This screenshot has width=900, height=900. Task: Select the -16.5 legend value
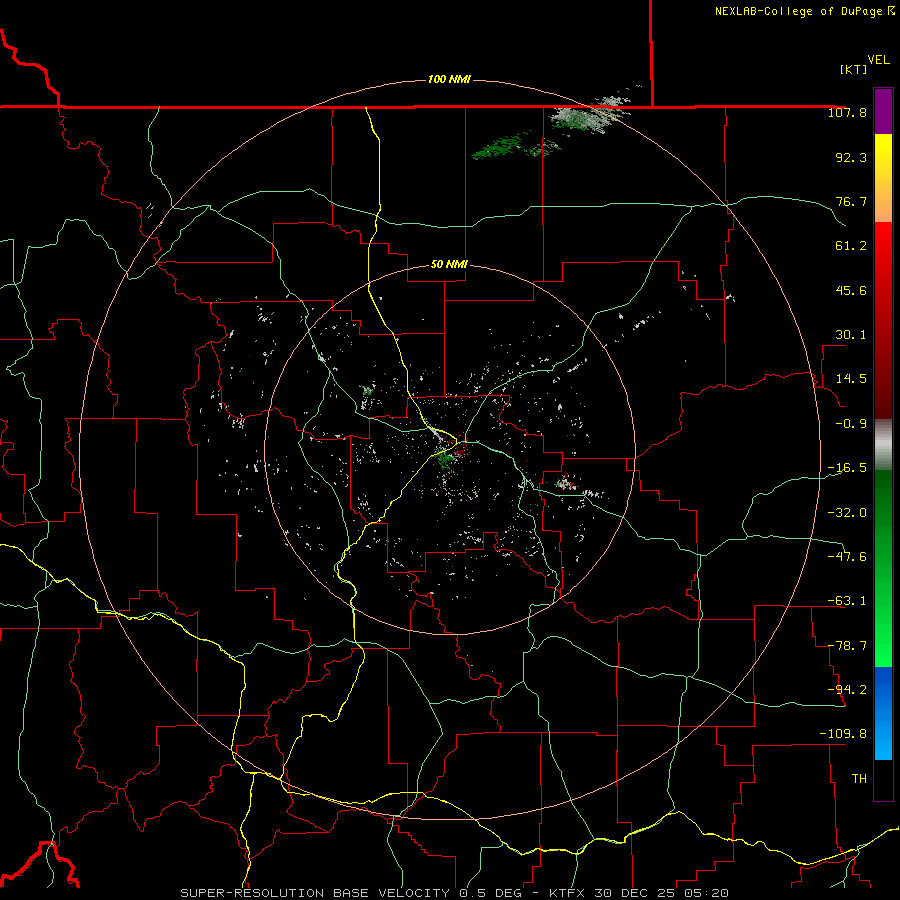coord(847,468)
